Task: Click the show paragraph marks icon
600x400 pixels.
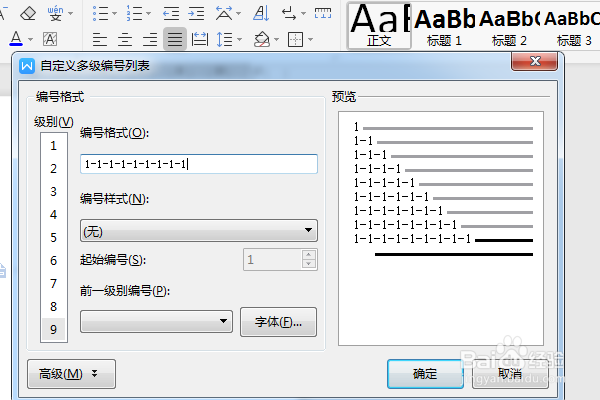Action: [289, 14]
